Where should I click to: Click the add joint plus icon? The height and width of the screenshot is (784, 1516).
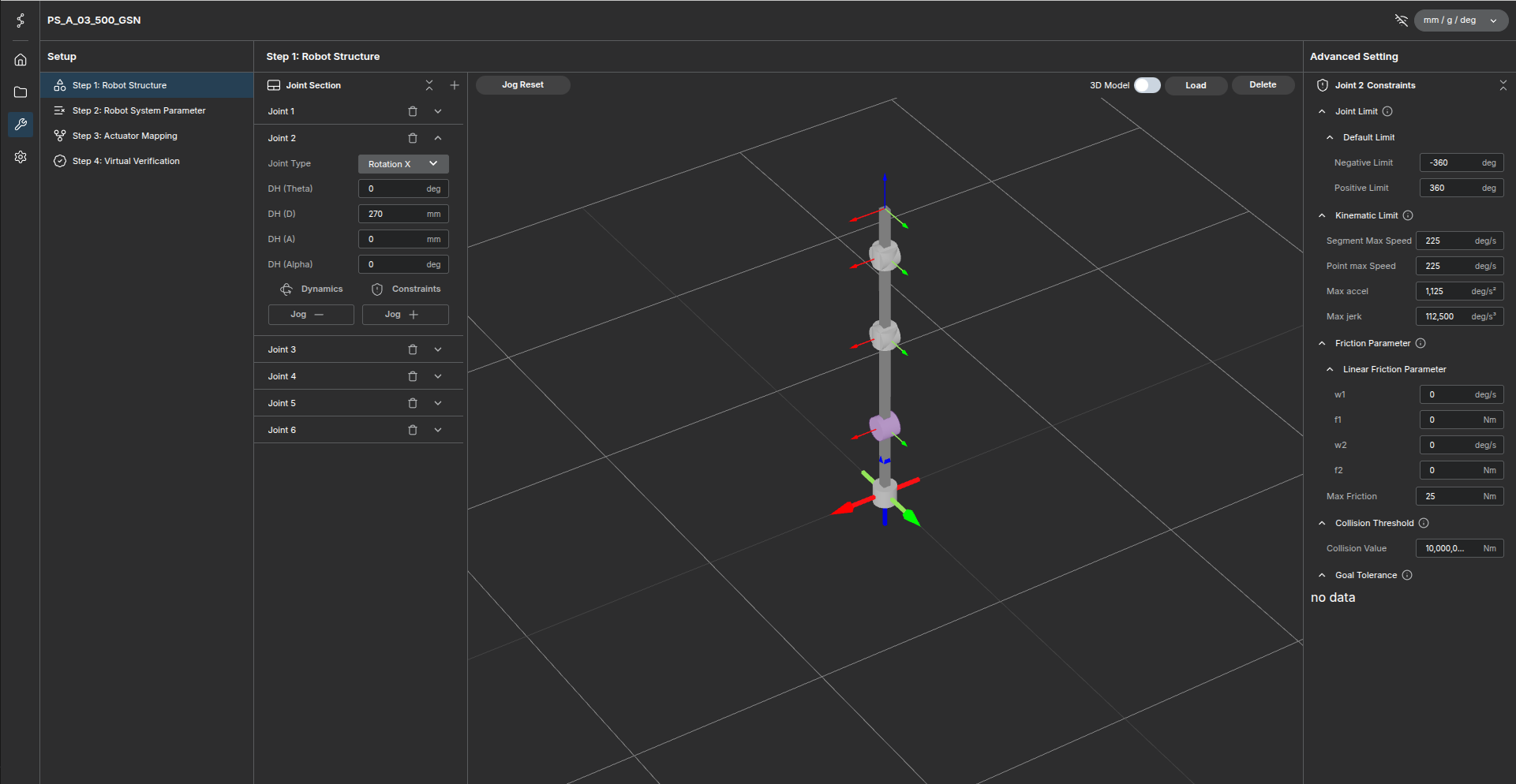(455, 85)
